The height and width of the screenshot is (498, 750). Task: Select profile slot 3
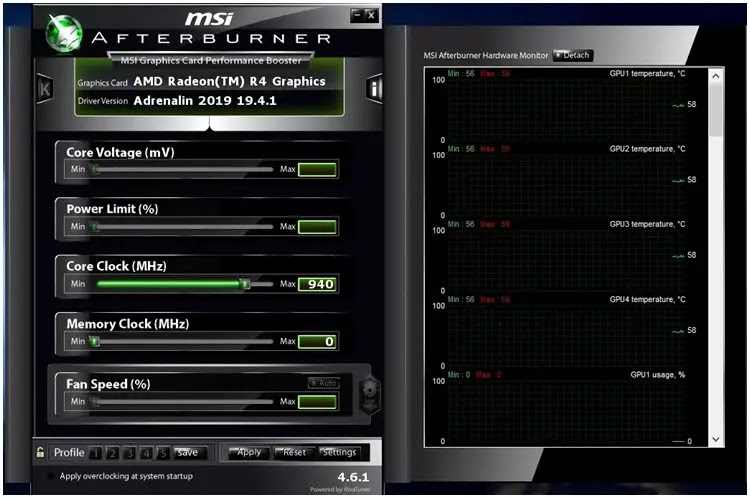[129, 453]
